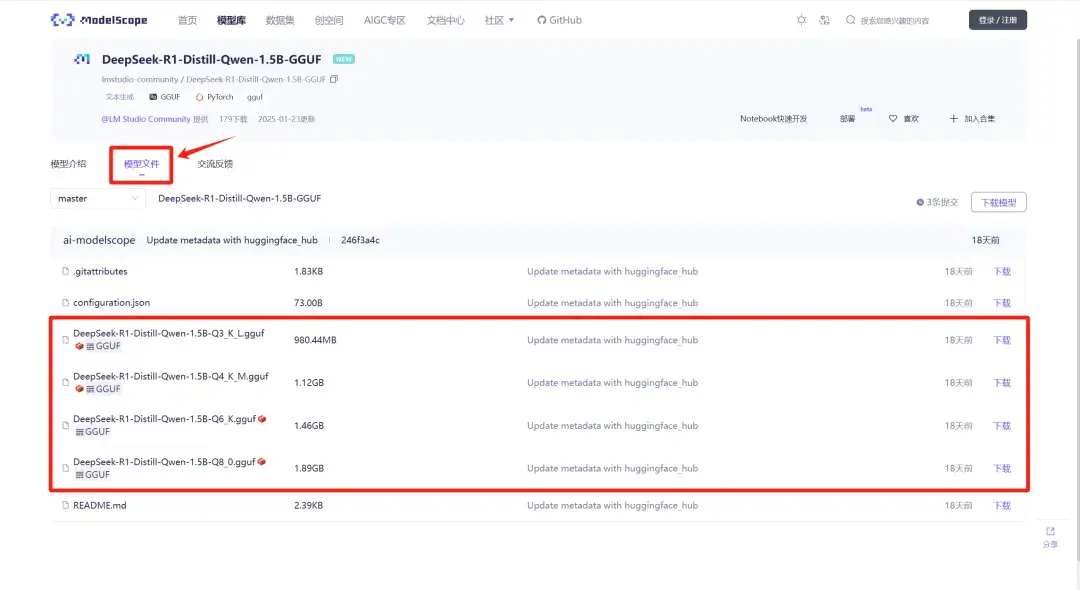Click the commit hash 246f3a4c
This screenshot has height=590, width=1080.
pos(360,240)
